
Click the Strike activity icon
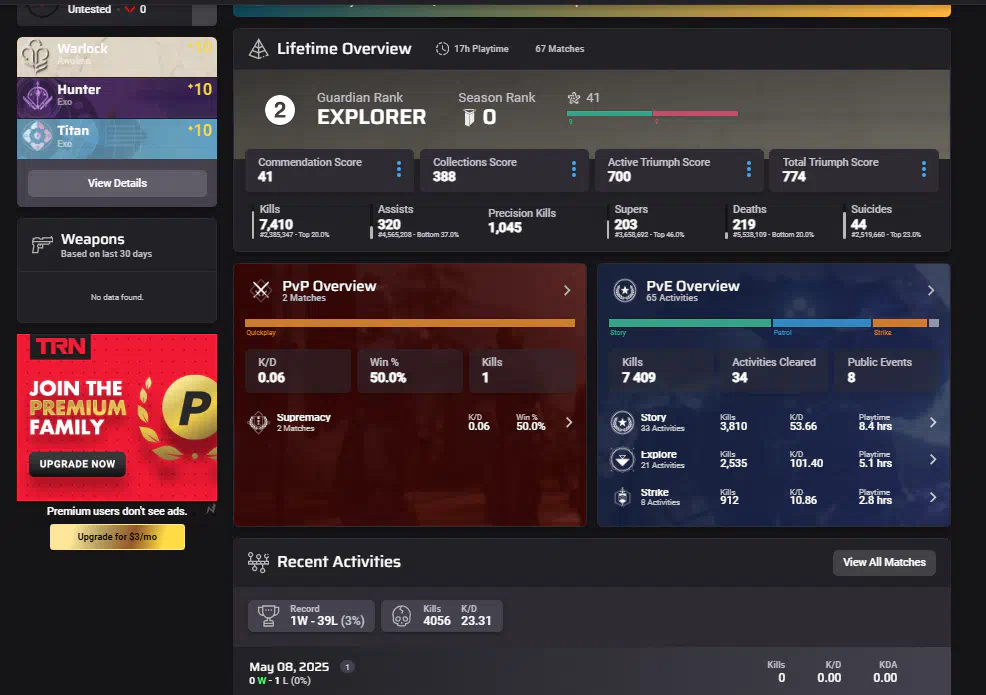click(622, 497)
